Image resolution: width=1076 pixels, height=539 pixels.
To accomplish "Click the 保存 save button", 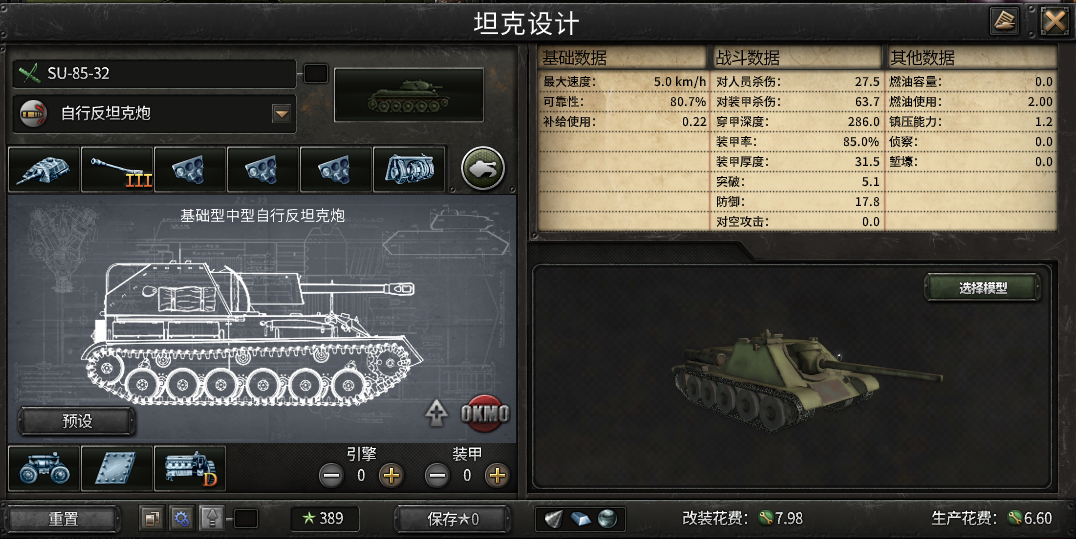I will (x=453, y=519).
